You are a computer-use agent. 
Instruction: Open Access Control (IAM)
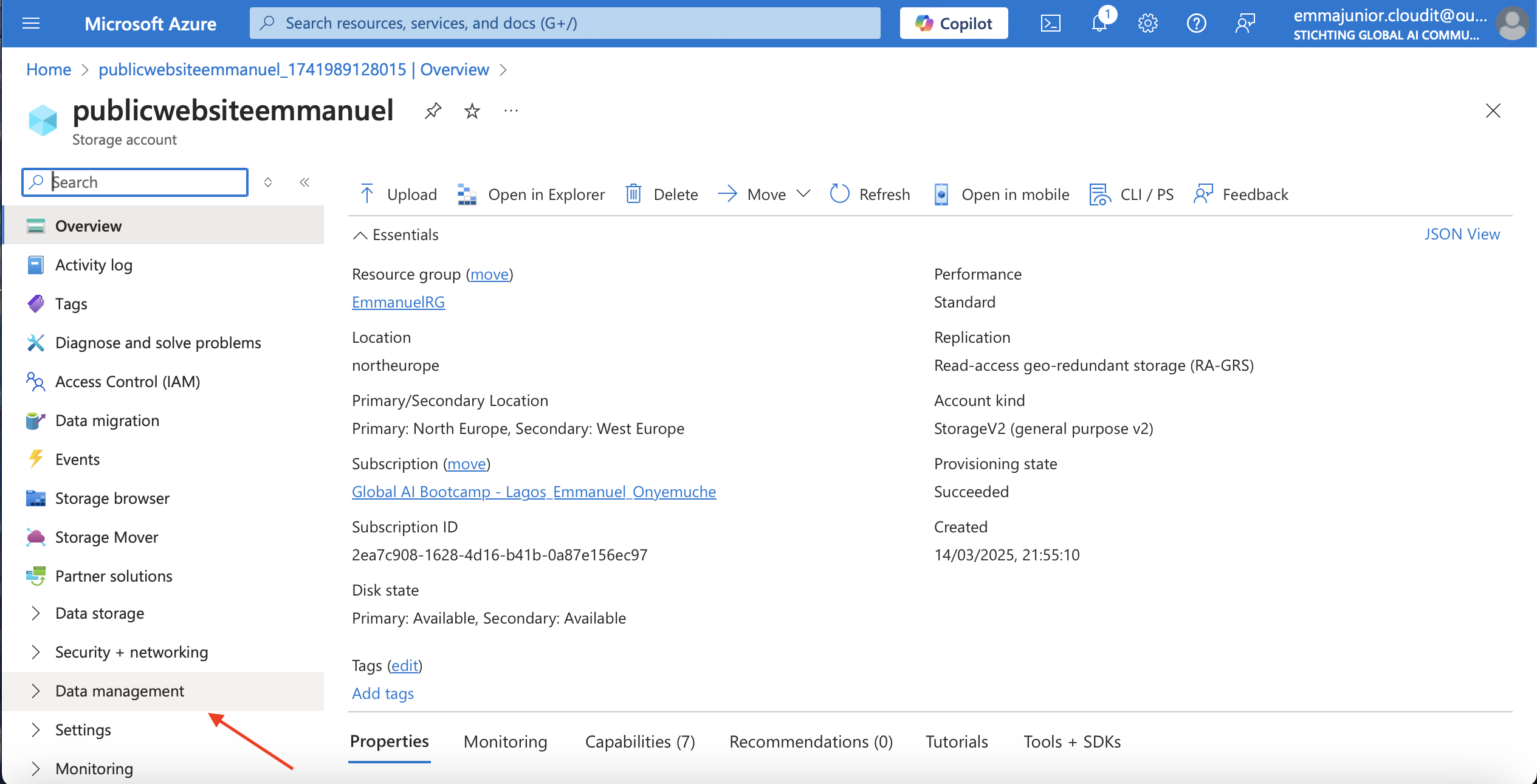click(163, 382)
